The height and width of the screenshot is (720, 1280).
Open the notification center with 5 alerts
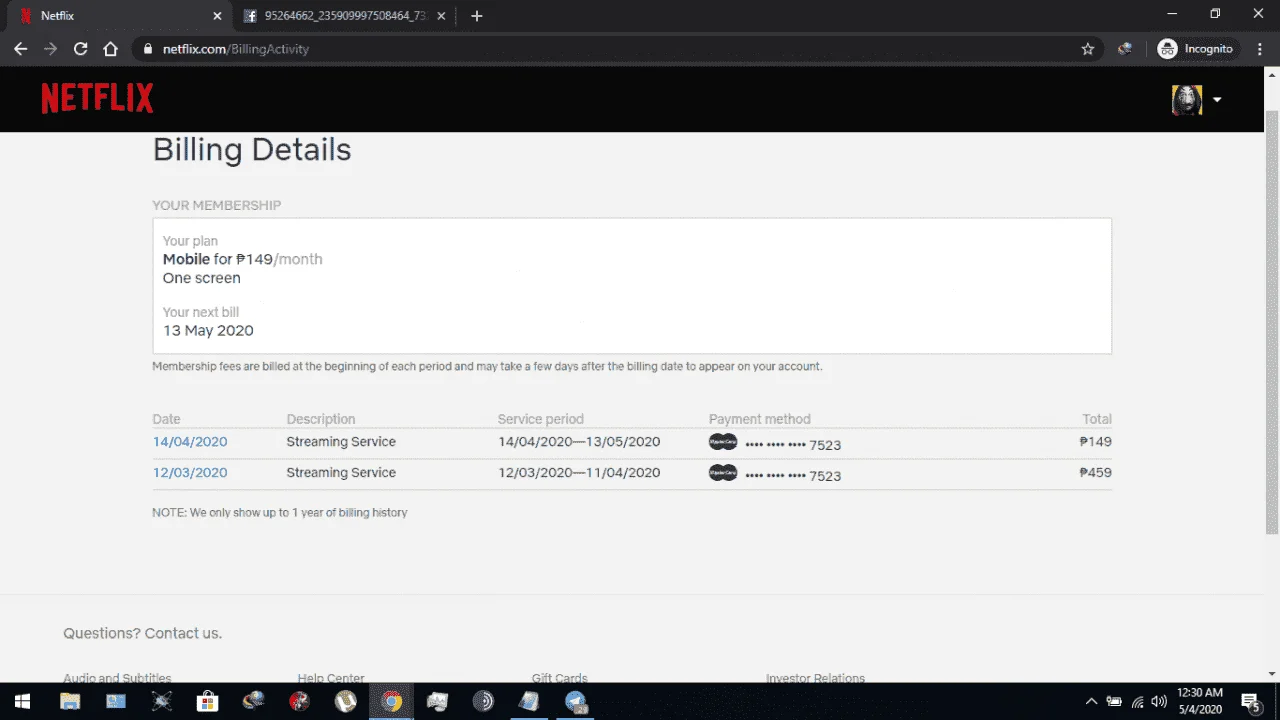click(1251, 701)
